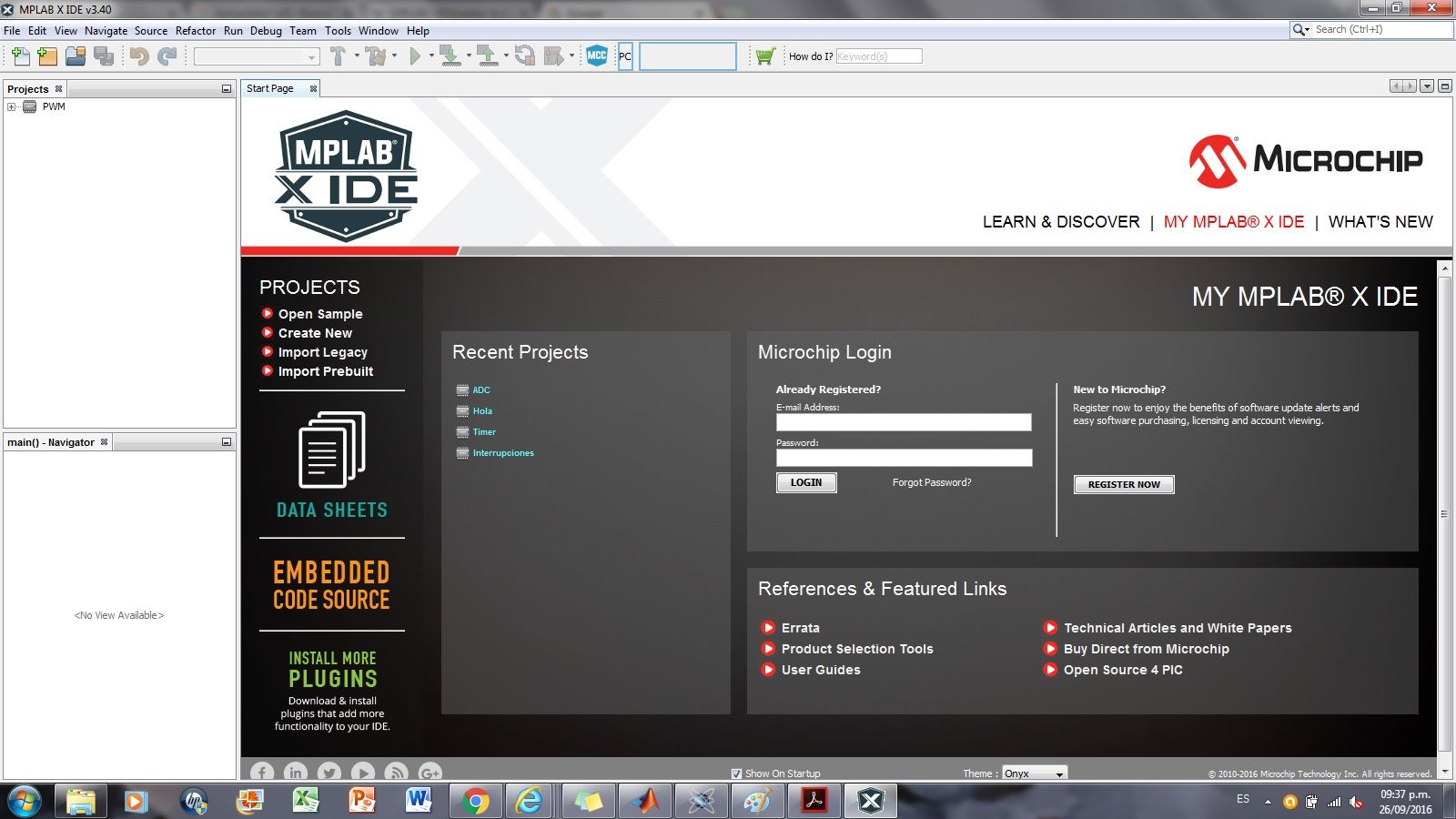The image size is (1456, 819).
Task: Click the REGISTER NOW button
Action: [x=1124, y=484]
